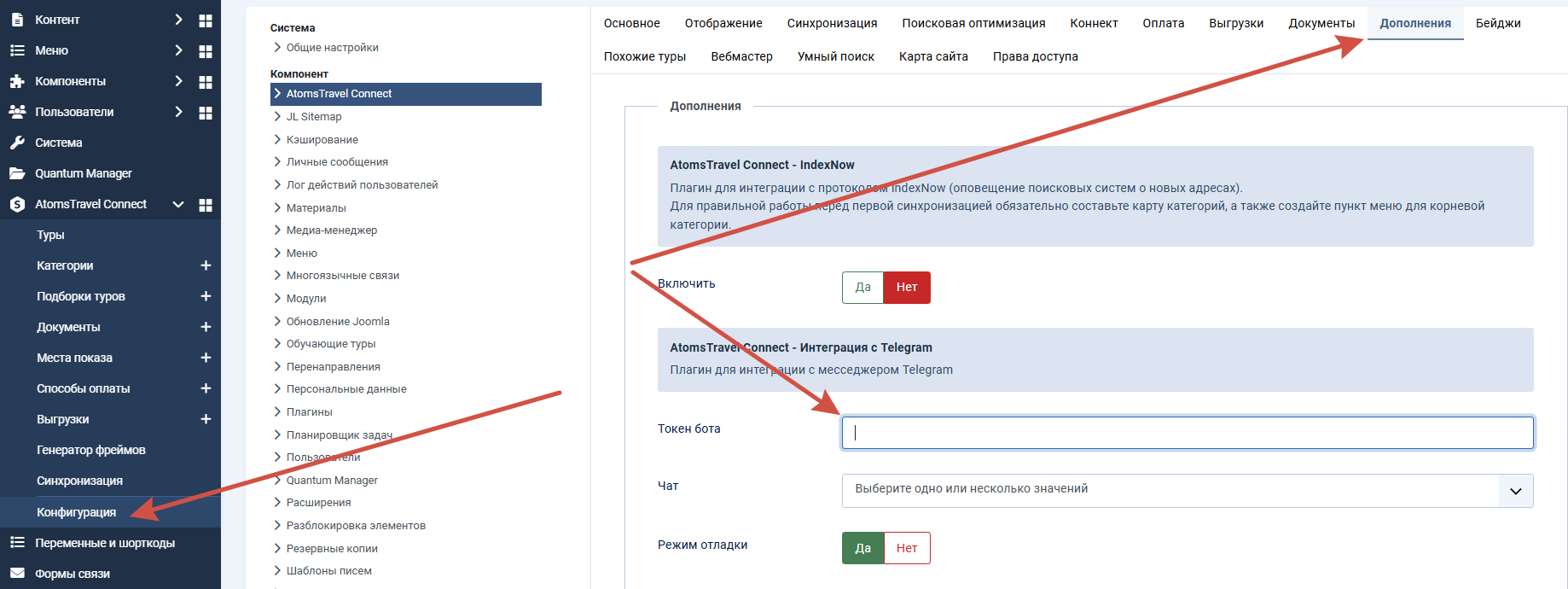Add new via plus next to Способы оплаты
The width and height of the screenshot is (1568, 589).
(x=206, y=388)
